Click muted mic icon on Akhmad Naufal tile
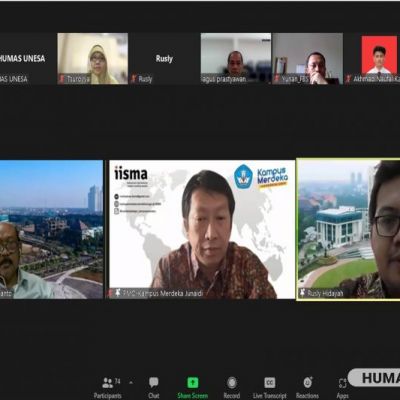 (x=349, y=79)
